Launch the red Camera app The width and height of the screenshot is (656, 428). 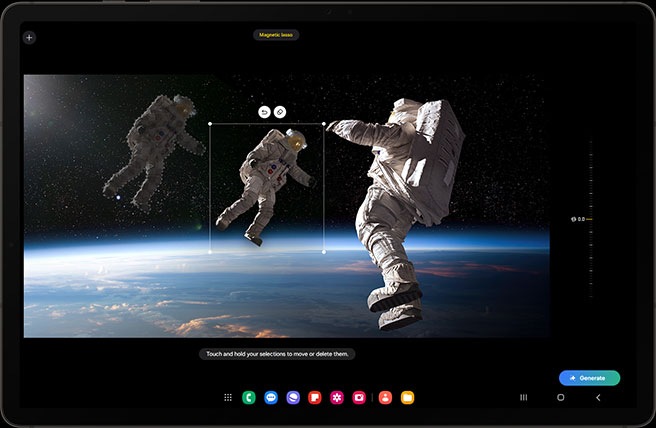click(x=359, y=397)
